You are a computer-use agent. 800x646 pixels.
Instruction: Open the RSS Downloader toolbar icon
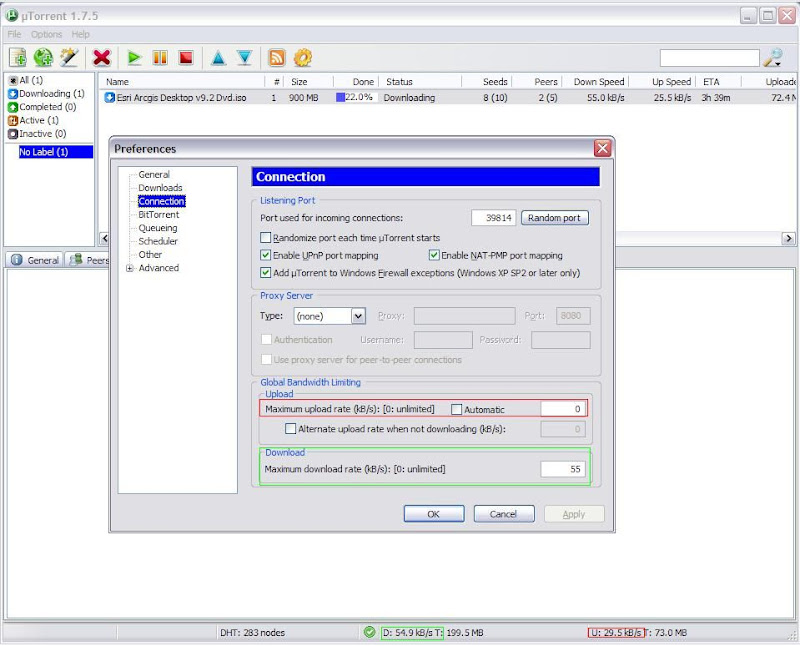click(277, 58)
